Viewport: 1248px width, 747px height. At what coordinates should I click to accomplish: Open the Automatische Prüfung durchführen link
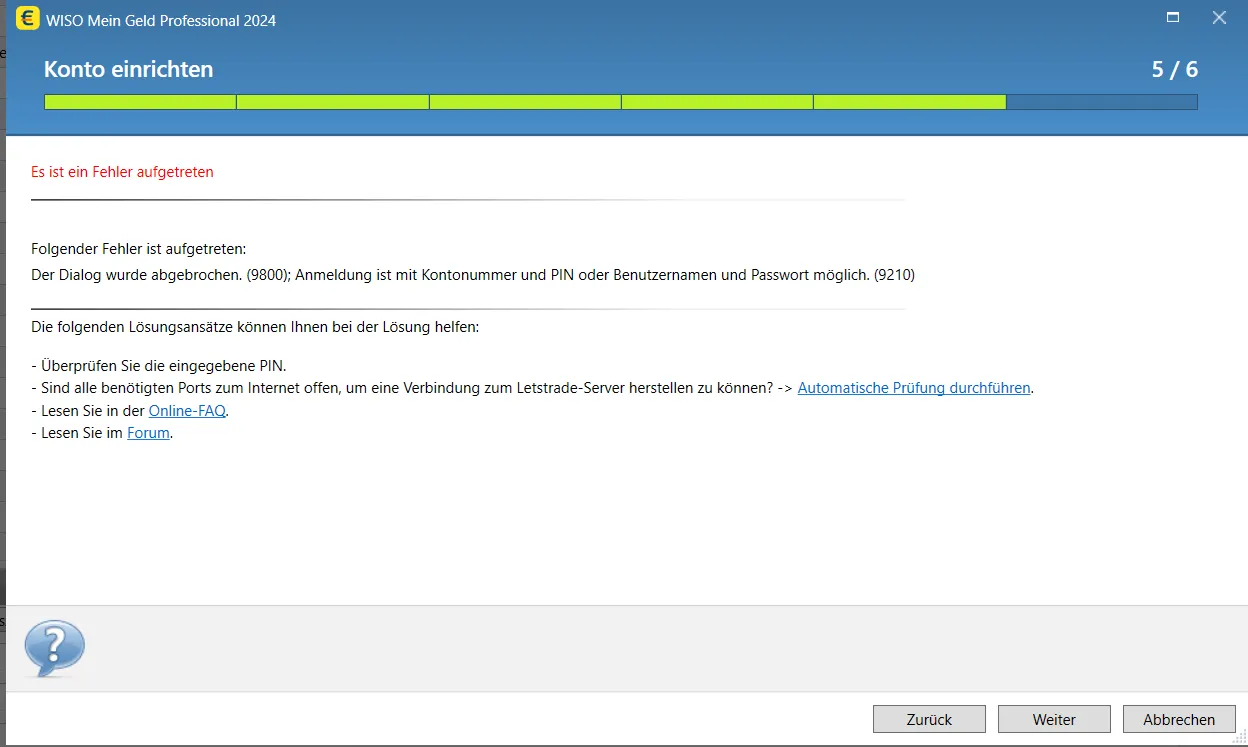click(914, 388)
